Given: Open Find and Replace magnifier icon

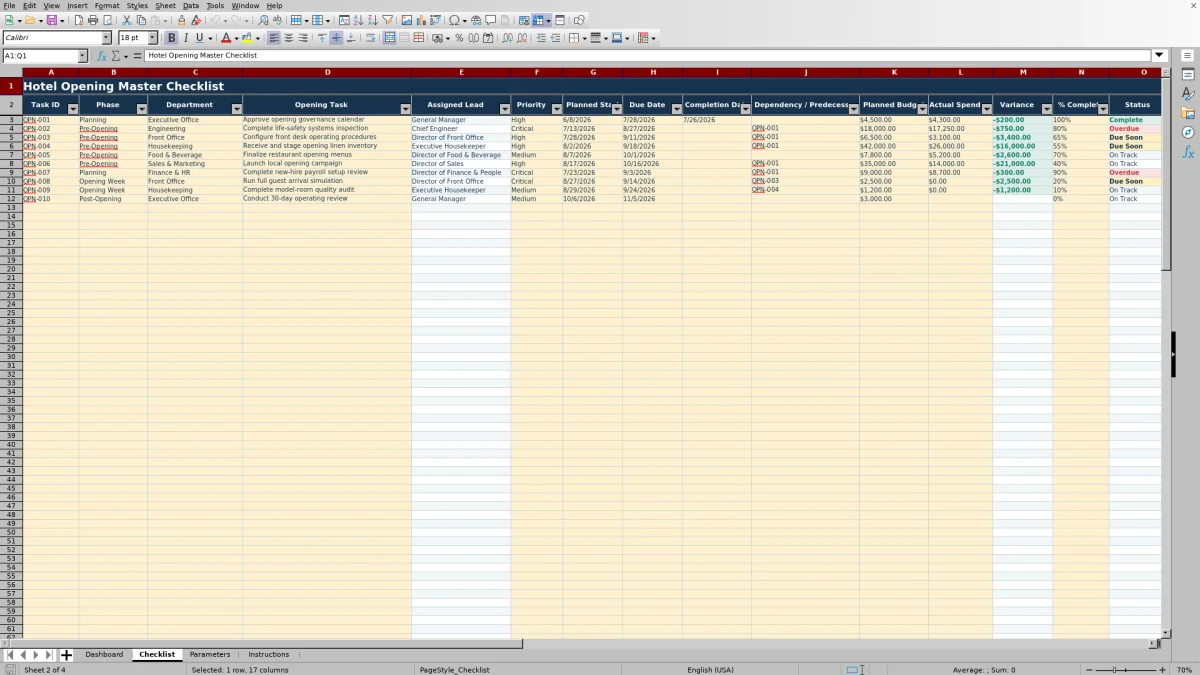Looking at the screenshot, I should [x=263, y=20].
